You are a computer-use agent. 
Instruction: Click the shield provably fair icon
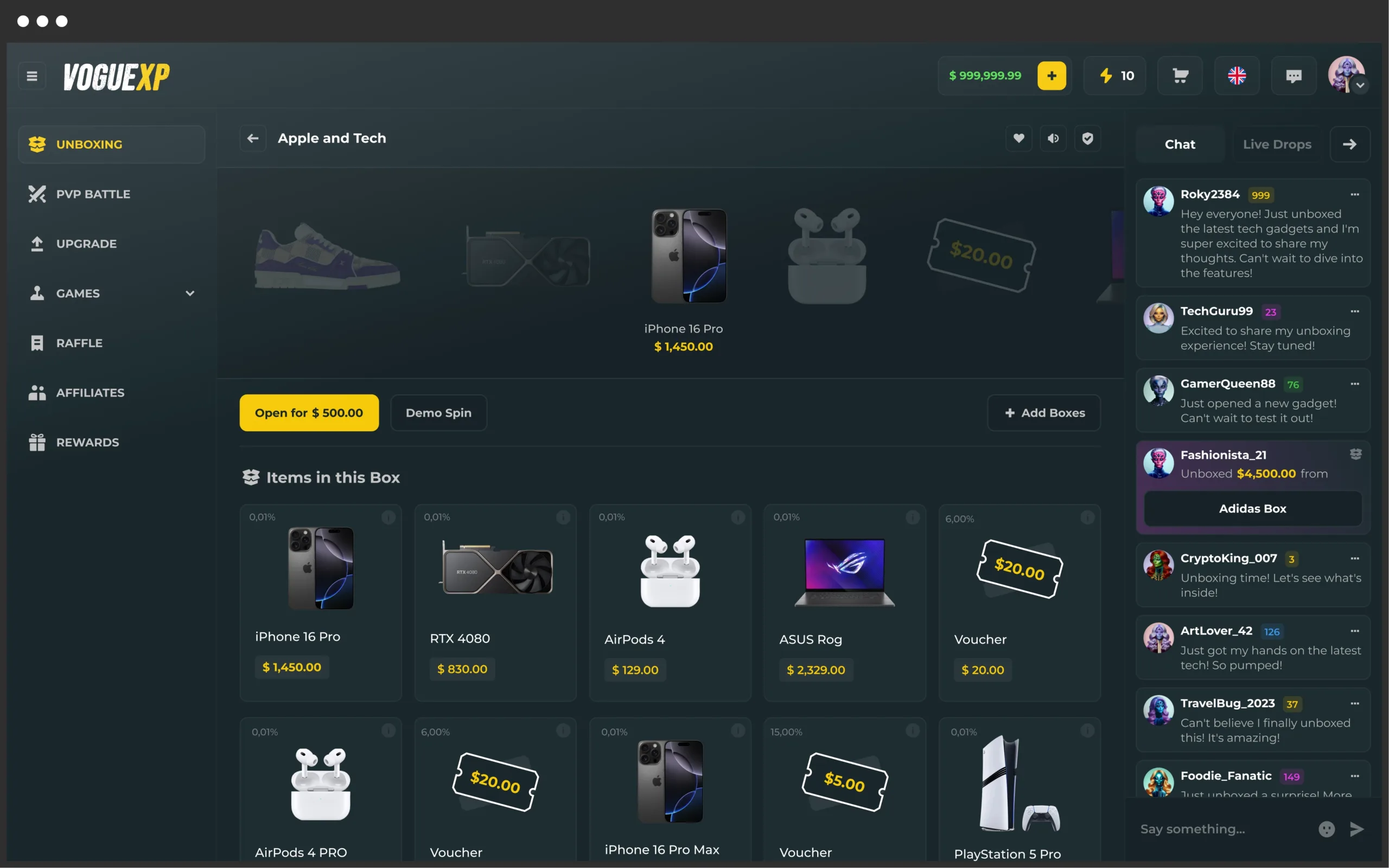click(x=1087, y=138)
